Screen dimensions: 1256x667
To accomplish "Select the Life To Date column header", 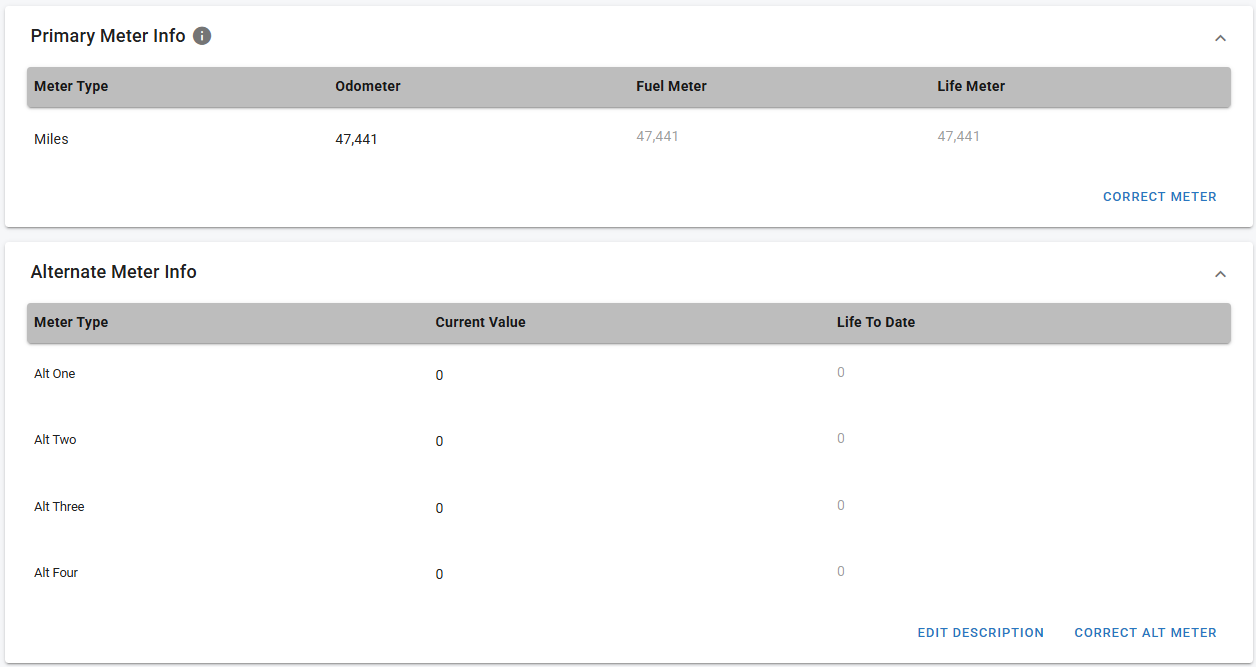I will pyautogui.click(x=875, y=322).
